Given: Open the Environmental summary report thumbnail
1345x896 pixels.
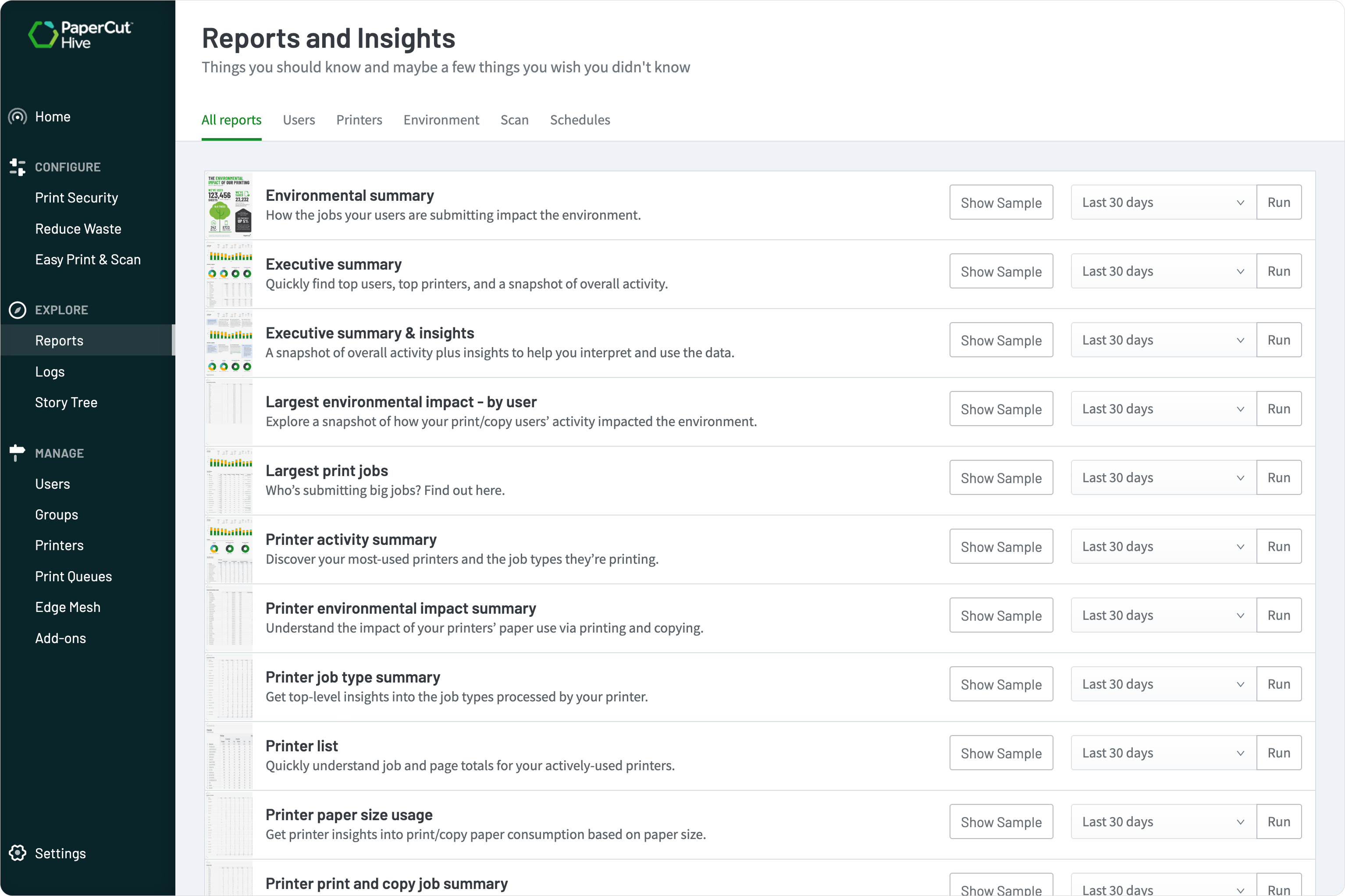Looking at the screenshot, I should pyautogui.click(x=229, y=206).
